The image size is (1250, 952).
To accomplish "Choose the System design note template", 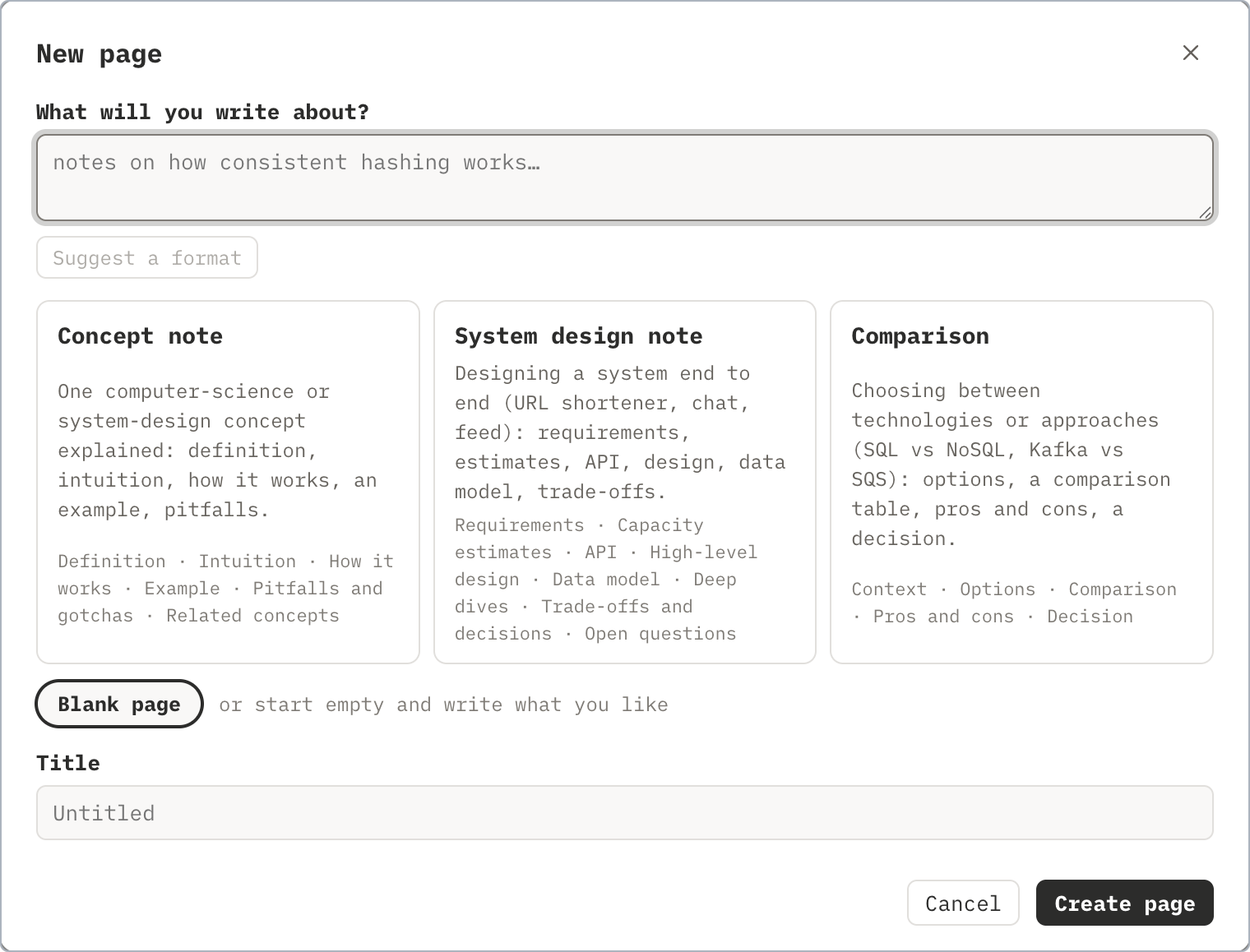I will 625,482.
